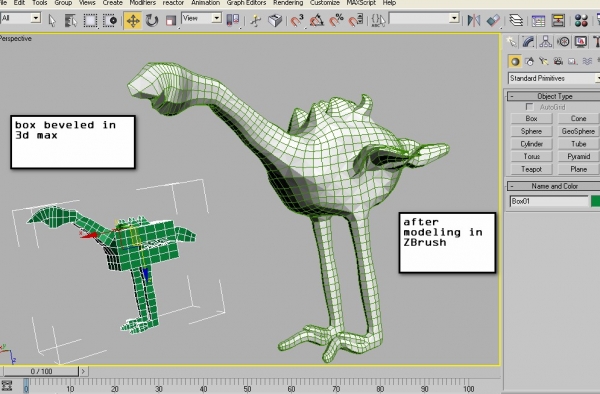
Task: Open the View reference coordinate dropdown
Action: click(x=202, y=18)
